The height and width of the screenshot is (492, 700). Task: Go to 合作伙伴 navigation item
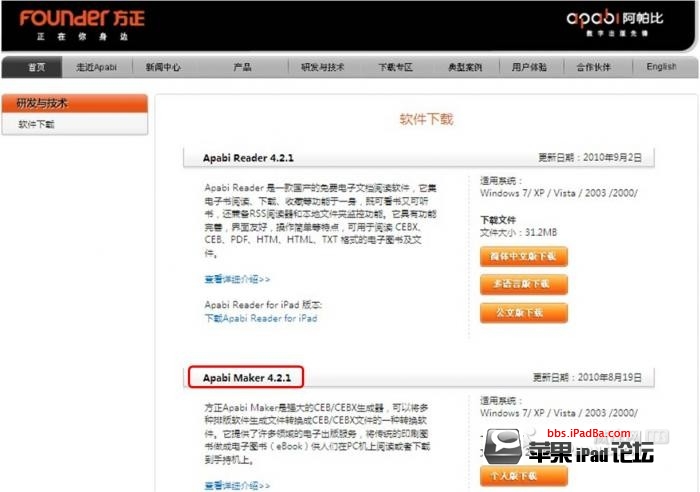click(x=593, y=67)
